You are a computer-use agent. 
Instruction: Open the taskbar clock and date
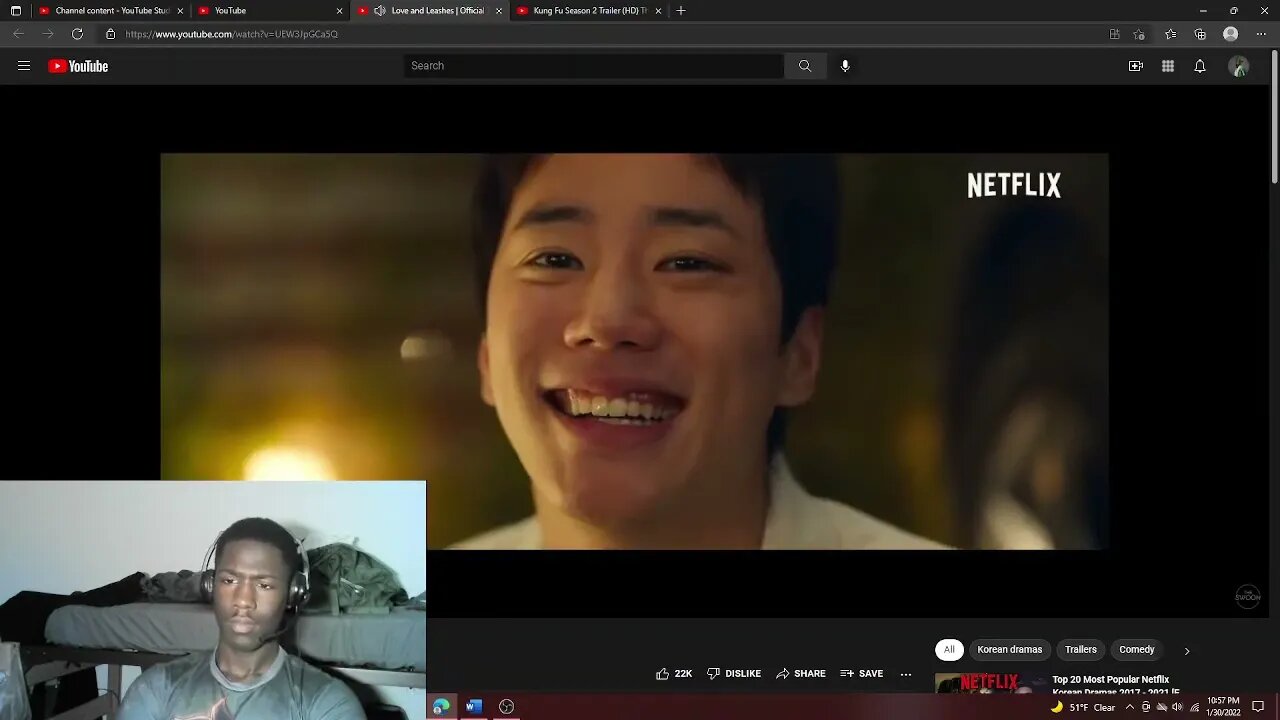pos(1224,707)
